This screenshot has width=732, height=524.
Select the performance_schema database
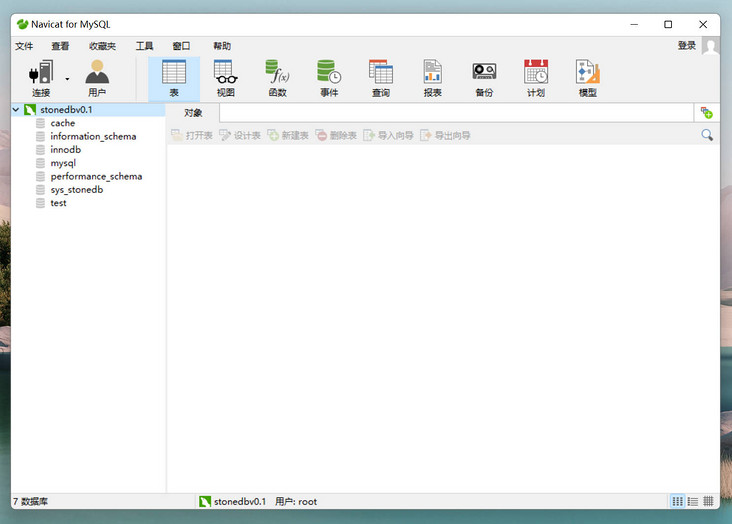(96, 177)
